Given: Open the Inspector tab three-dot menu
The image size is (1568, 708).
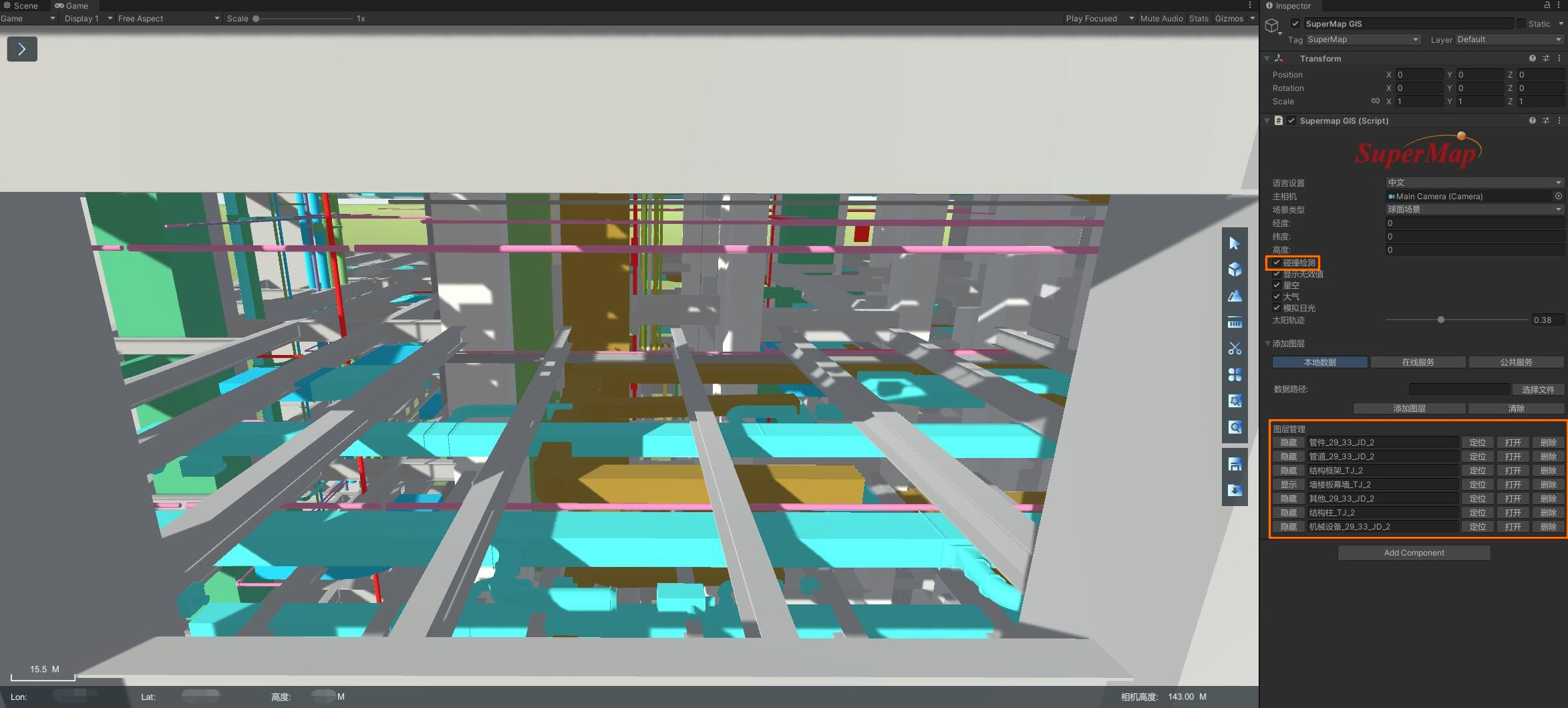Looking at the screenshot, I should tap(1559, 5).
